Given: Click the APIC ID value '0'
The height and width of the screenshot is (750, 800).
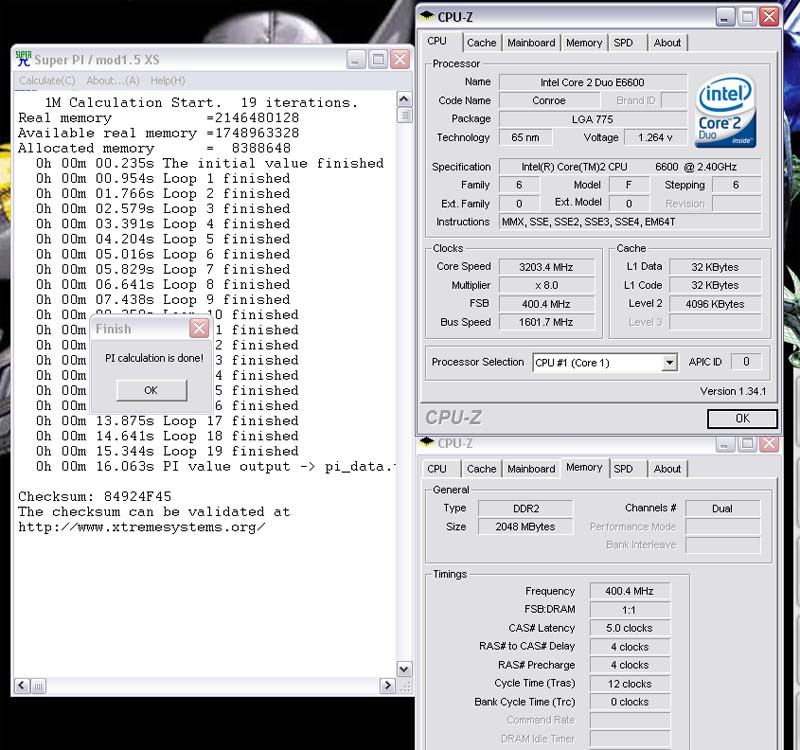Looking at the screenshot, I should [746, 362].
